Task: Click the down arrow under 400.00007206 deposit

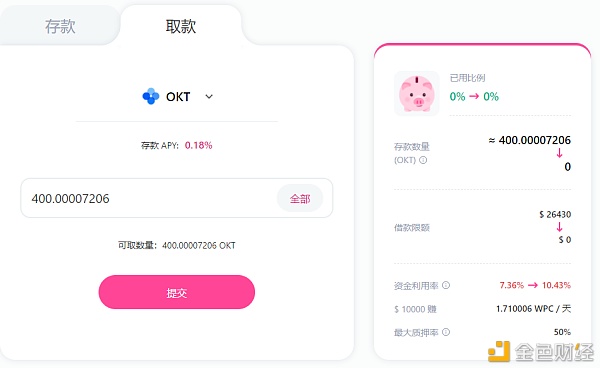Action: pyautogui.click(x=559, y=153)
